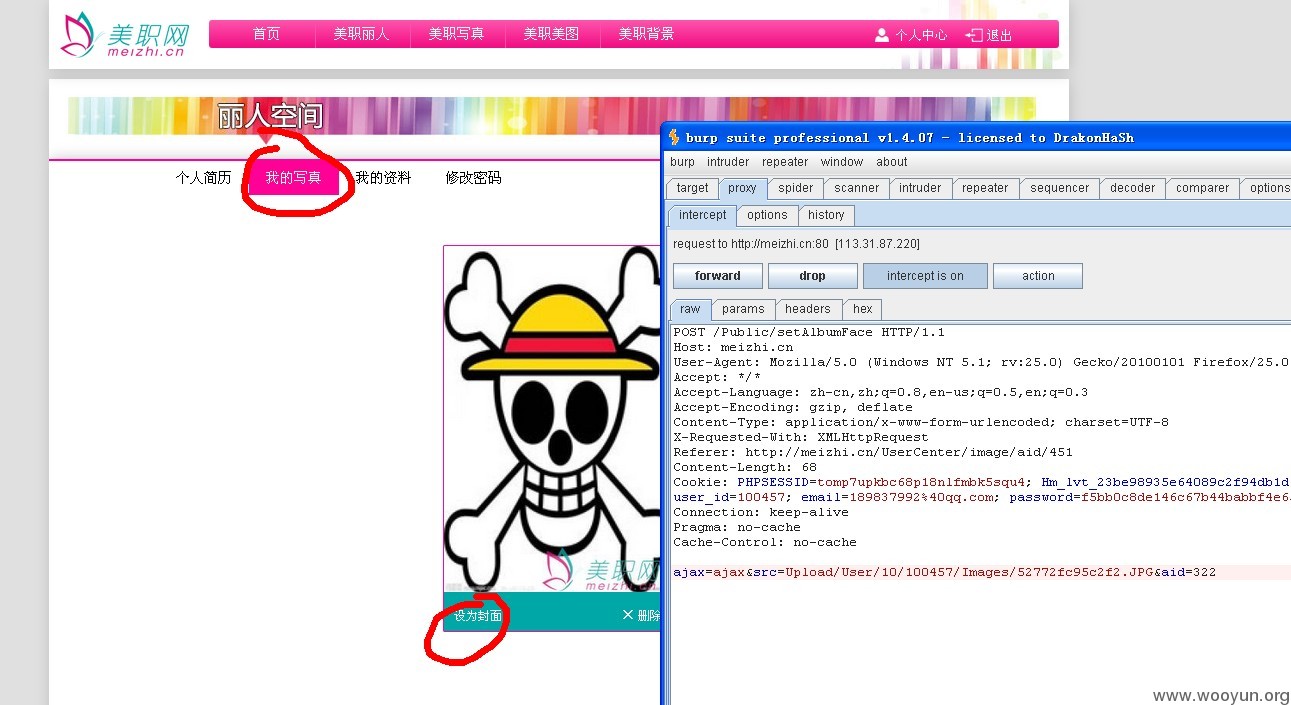Click the X-Requested-With header line
This screenshot has height=705, width=1291.
coord(801,437)
